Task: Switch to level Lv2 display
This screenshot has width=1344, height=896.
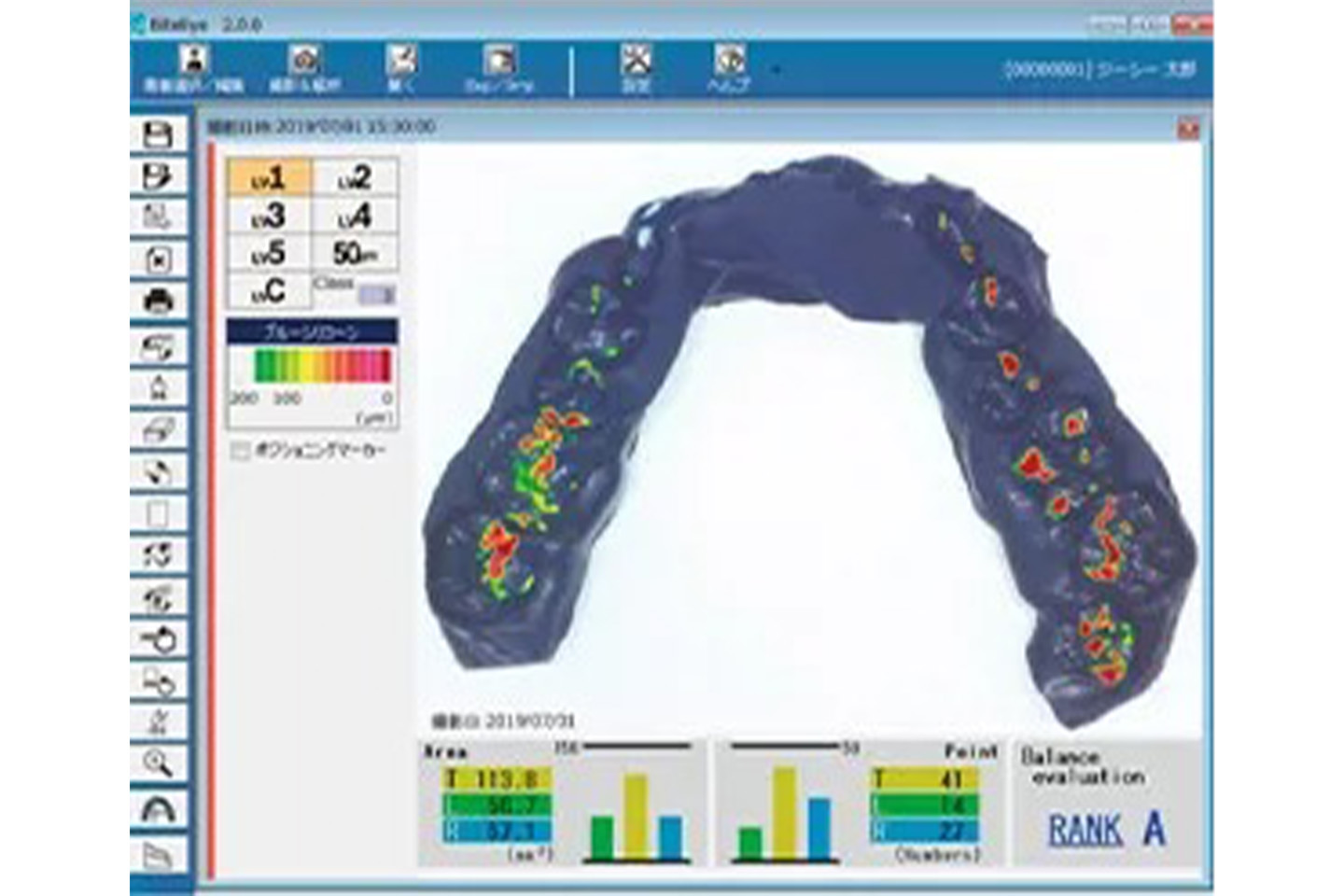Action: pyautogui.click(x=354, y=177)
